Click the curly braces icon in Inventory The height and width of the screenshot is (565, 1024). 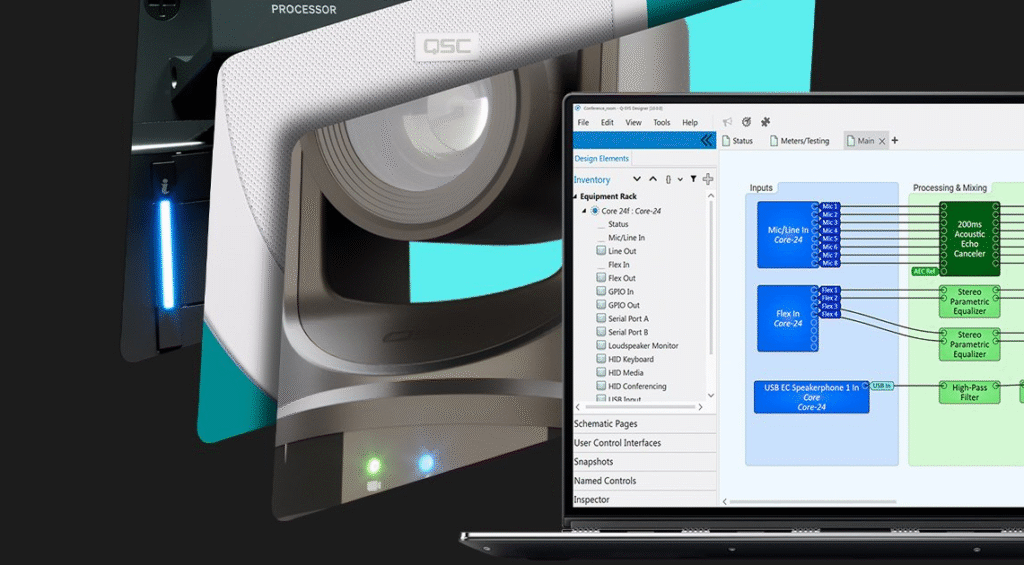[x=668, y=179]
